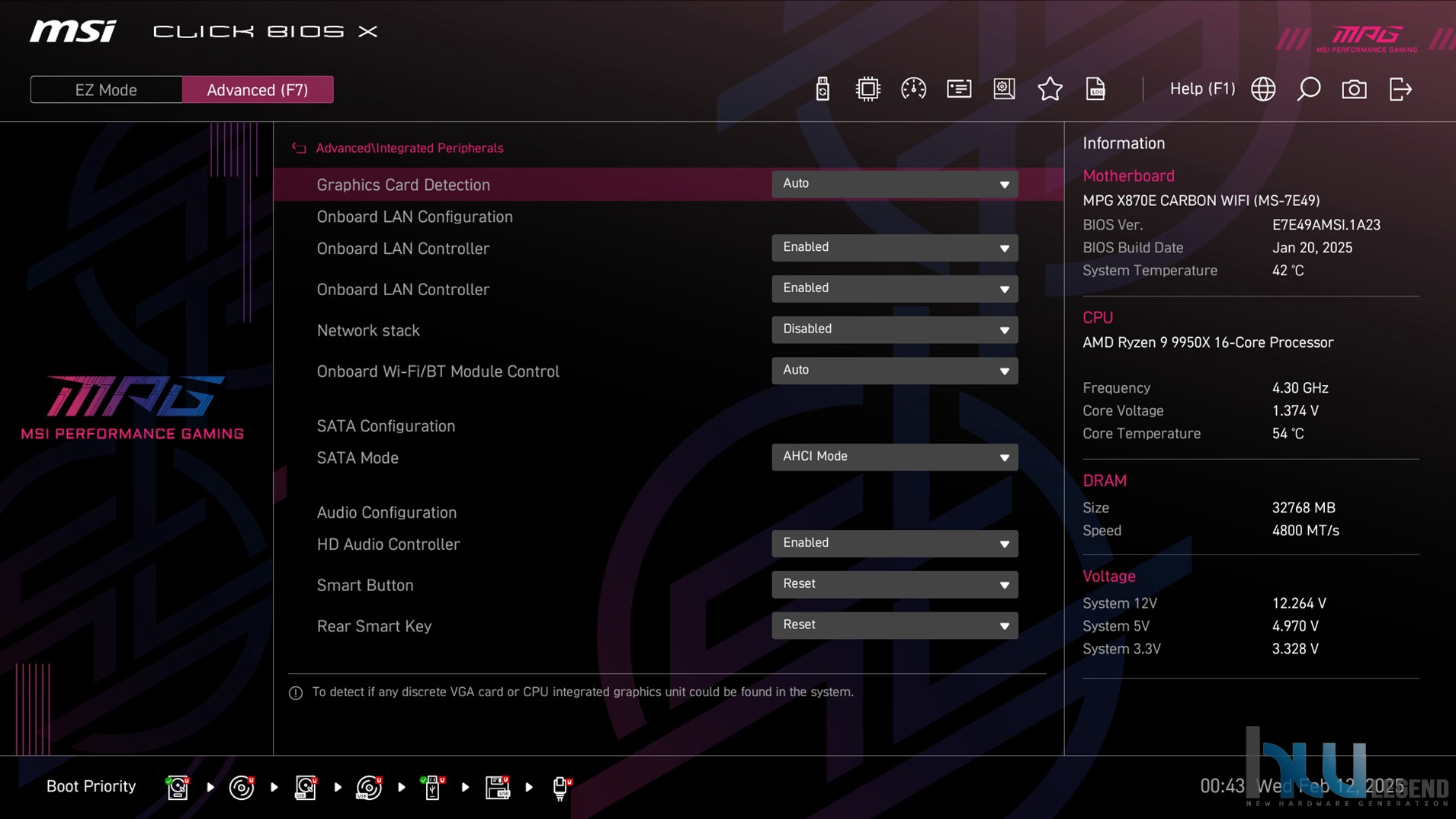
Task: Click the Onboard LAN Configuration heading
Action: [x=415, y=217]
